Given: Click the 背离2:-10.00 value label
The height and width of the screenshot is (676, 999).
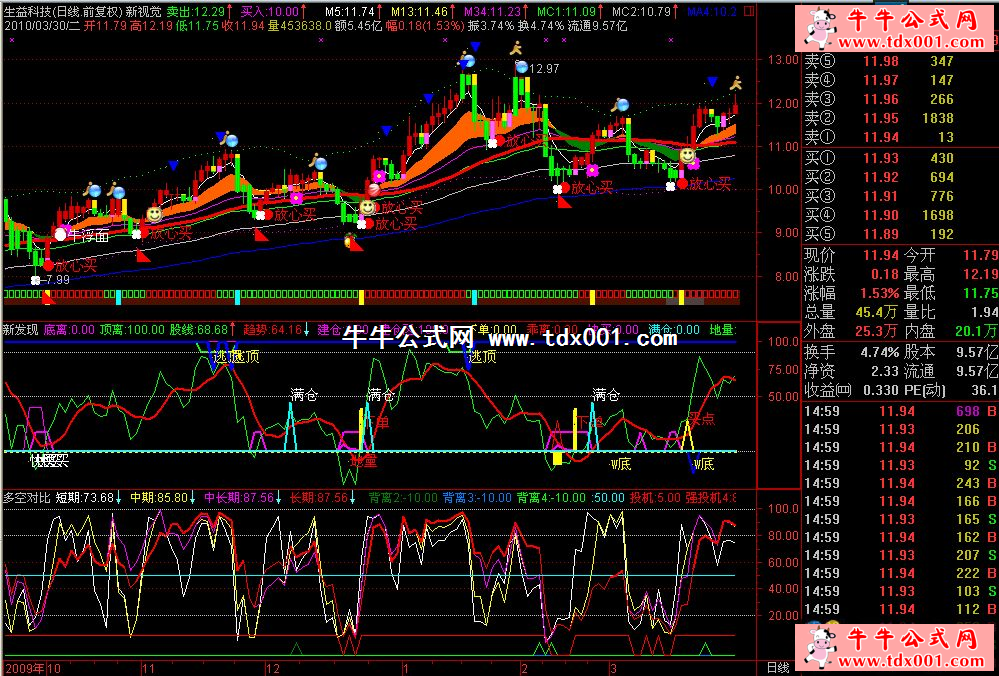Looking at the screenshot, I should (x=403, y=497).
